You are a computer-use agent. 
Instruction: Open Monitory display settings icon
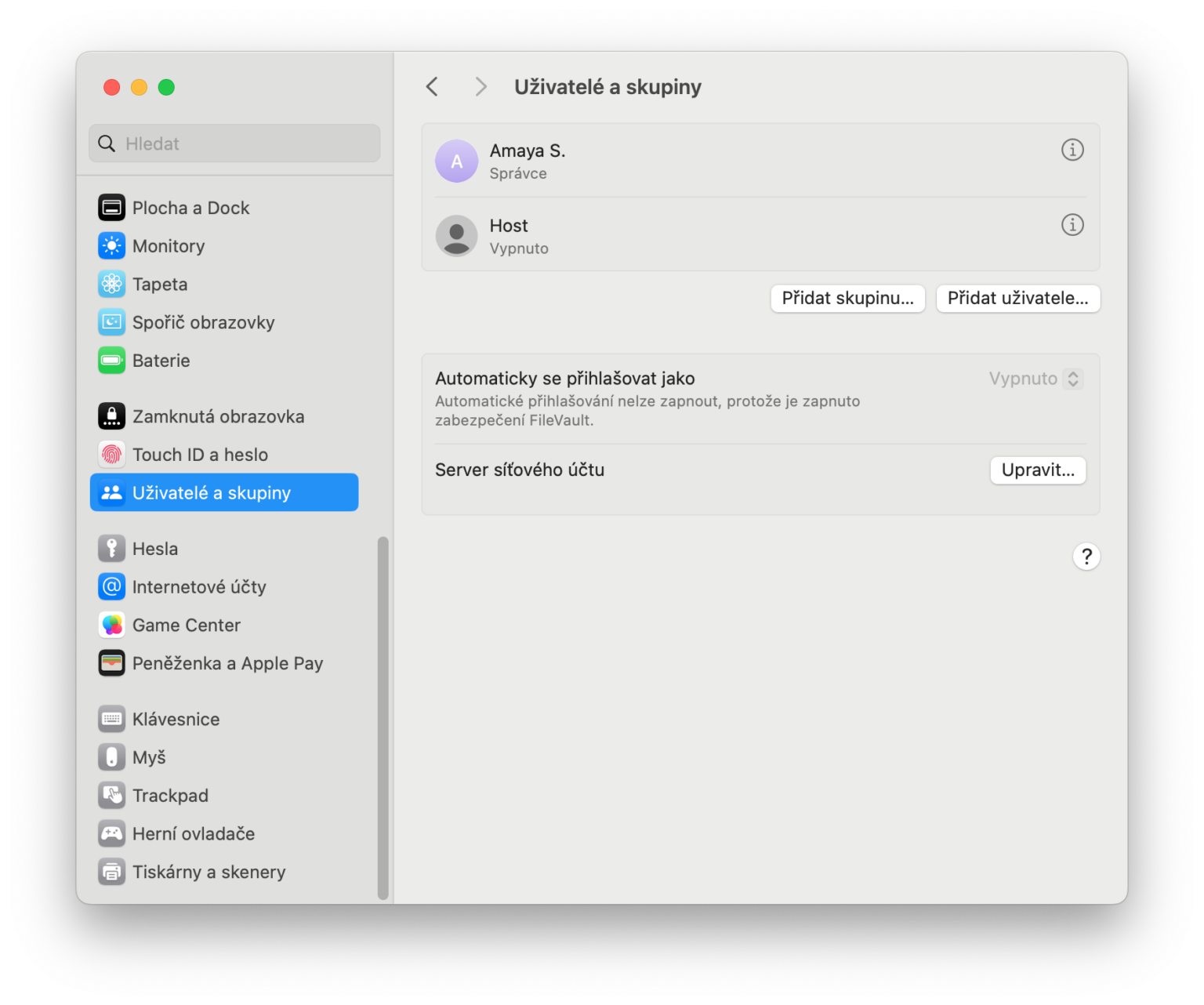[111, 246]
